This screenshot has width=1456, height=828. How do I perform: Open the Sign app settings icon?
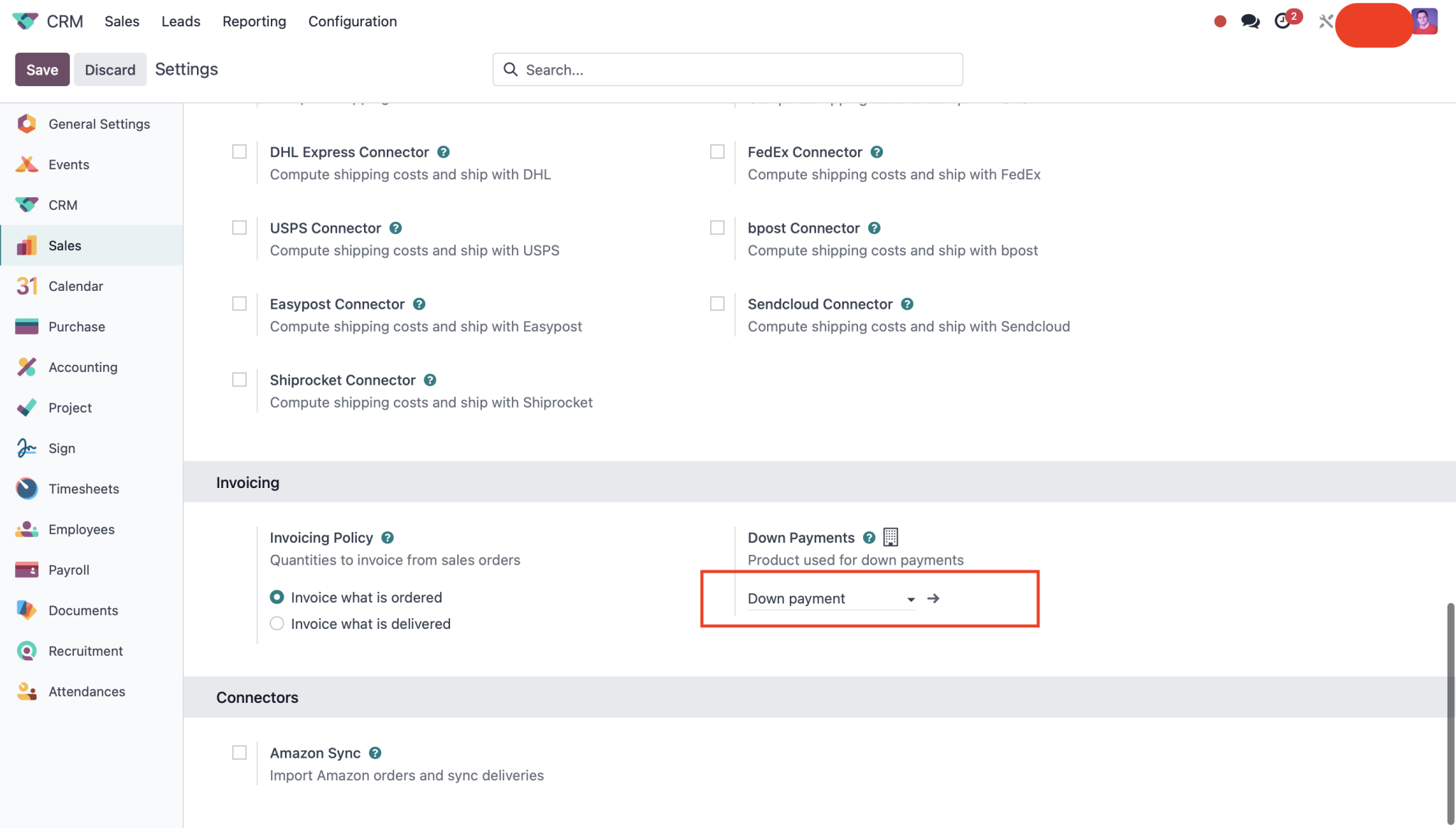[x=26, y=447]
